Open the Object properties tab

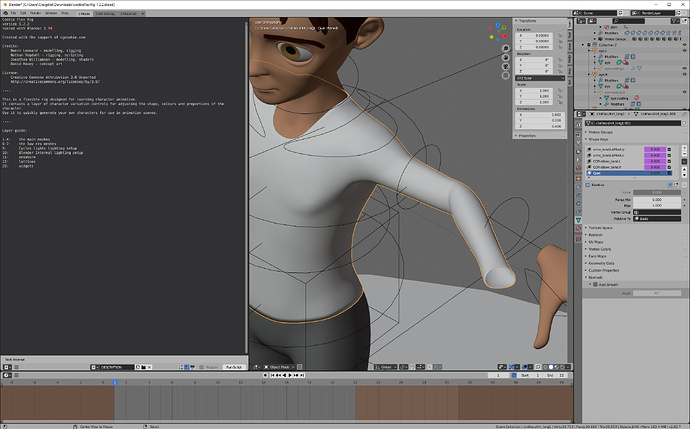coord(578,179)
